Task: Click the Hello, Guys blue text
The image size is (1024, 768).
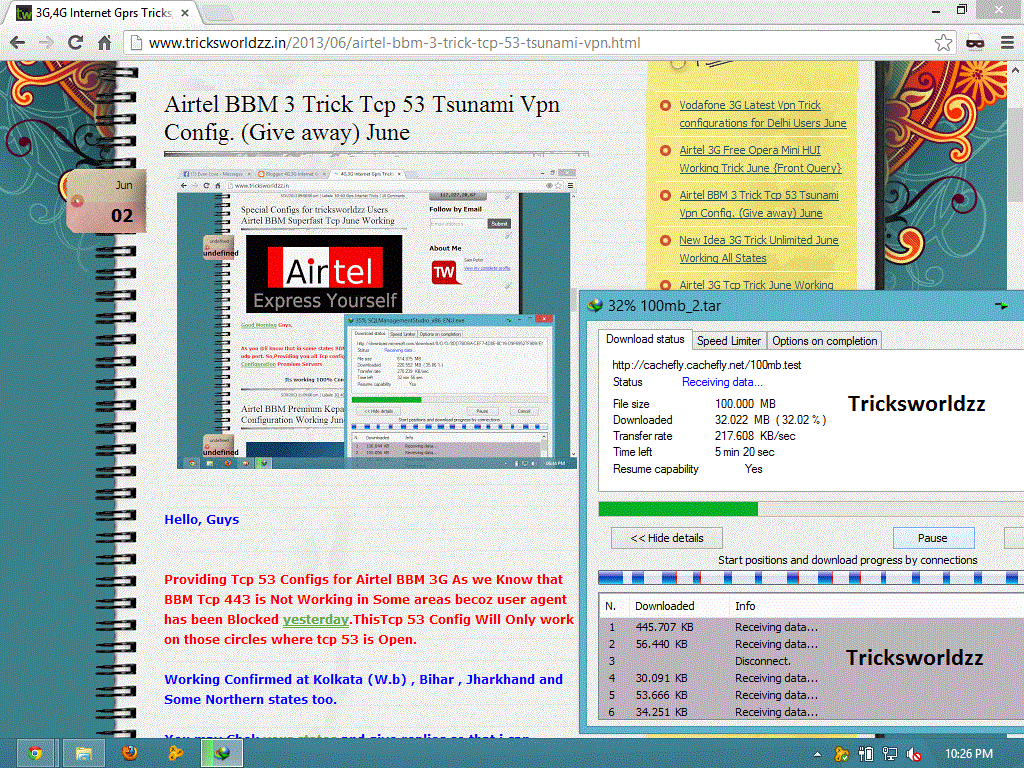Action: [201, 520]
